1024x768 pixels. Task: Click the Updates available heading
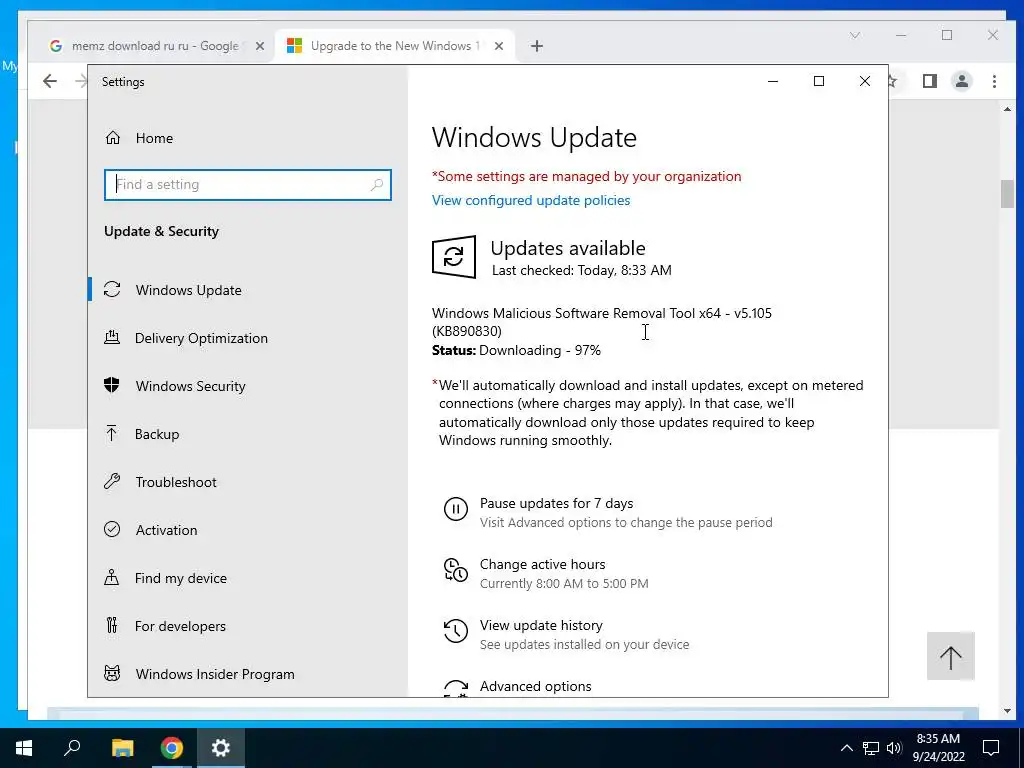(568, 248)
